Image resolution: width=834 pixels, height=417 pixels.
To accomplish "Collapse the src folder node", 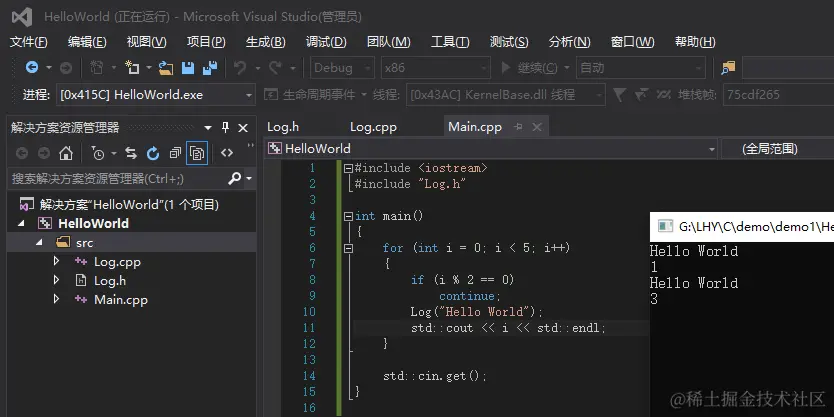I will (x=38, y=243).
